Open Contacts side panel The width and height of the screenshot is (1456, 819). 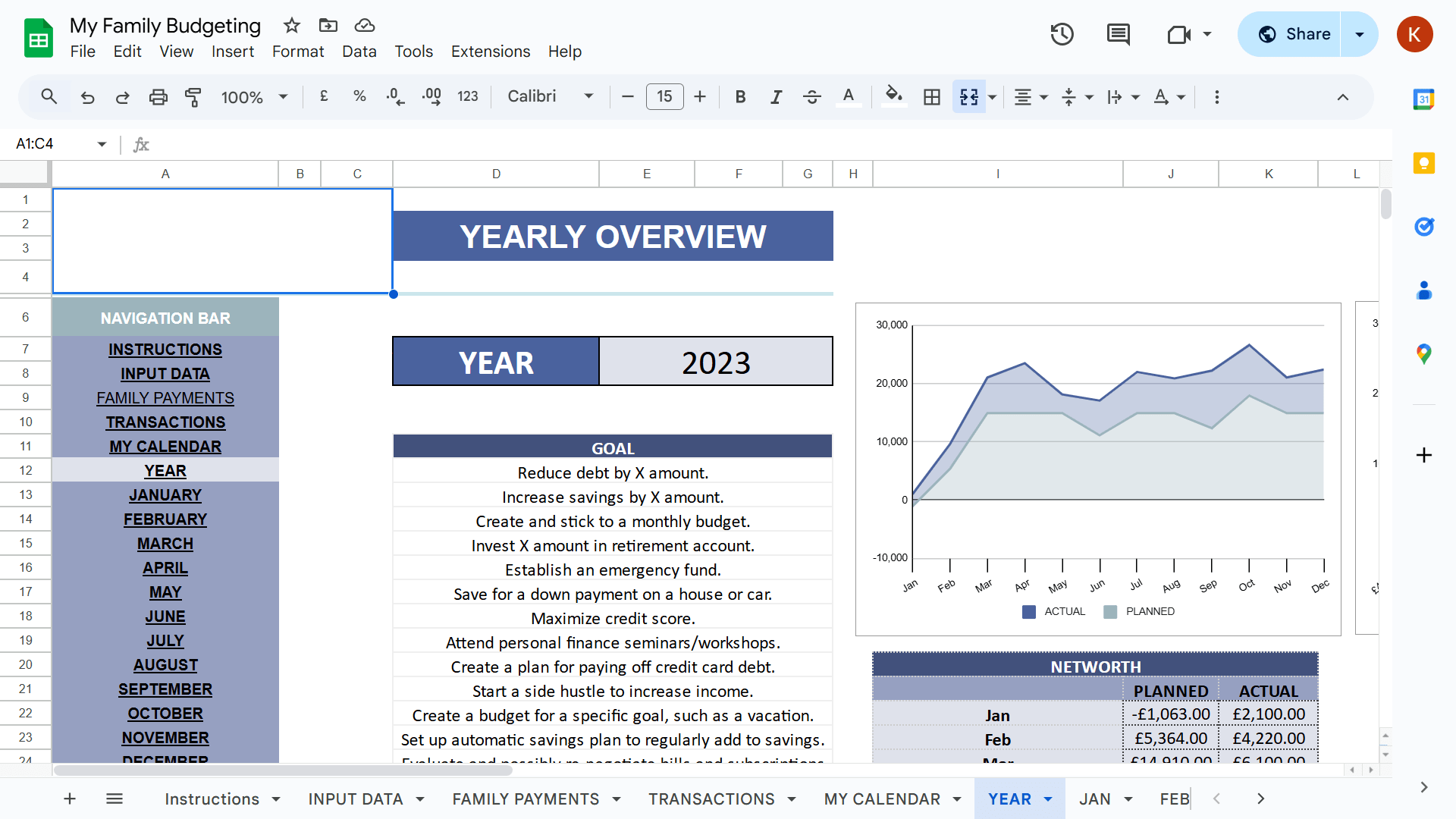1423,290
